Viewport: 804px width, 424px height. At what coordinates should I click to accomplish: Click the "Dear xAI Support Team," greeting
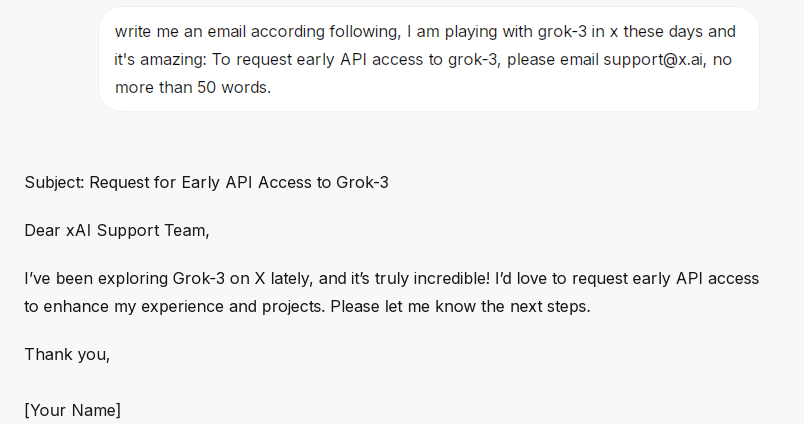pyautogui.click(x=117, y=231)
